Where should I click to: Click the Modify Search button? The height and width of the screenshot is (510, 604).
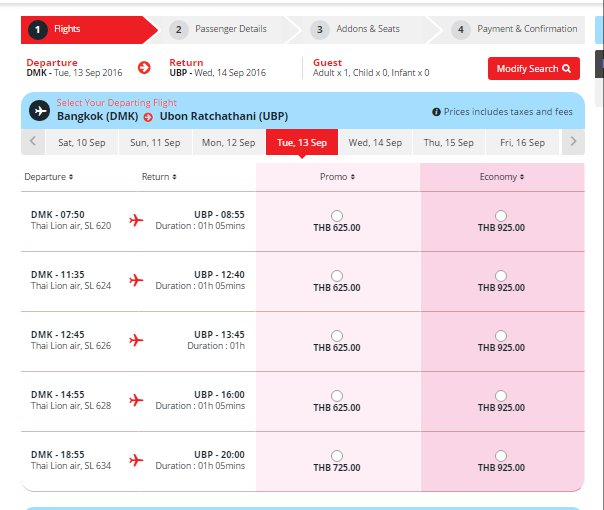click(x=534, y=69)
